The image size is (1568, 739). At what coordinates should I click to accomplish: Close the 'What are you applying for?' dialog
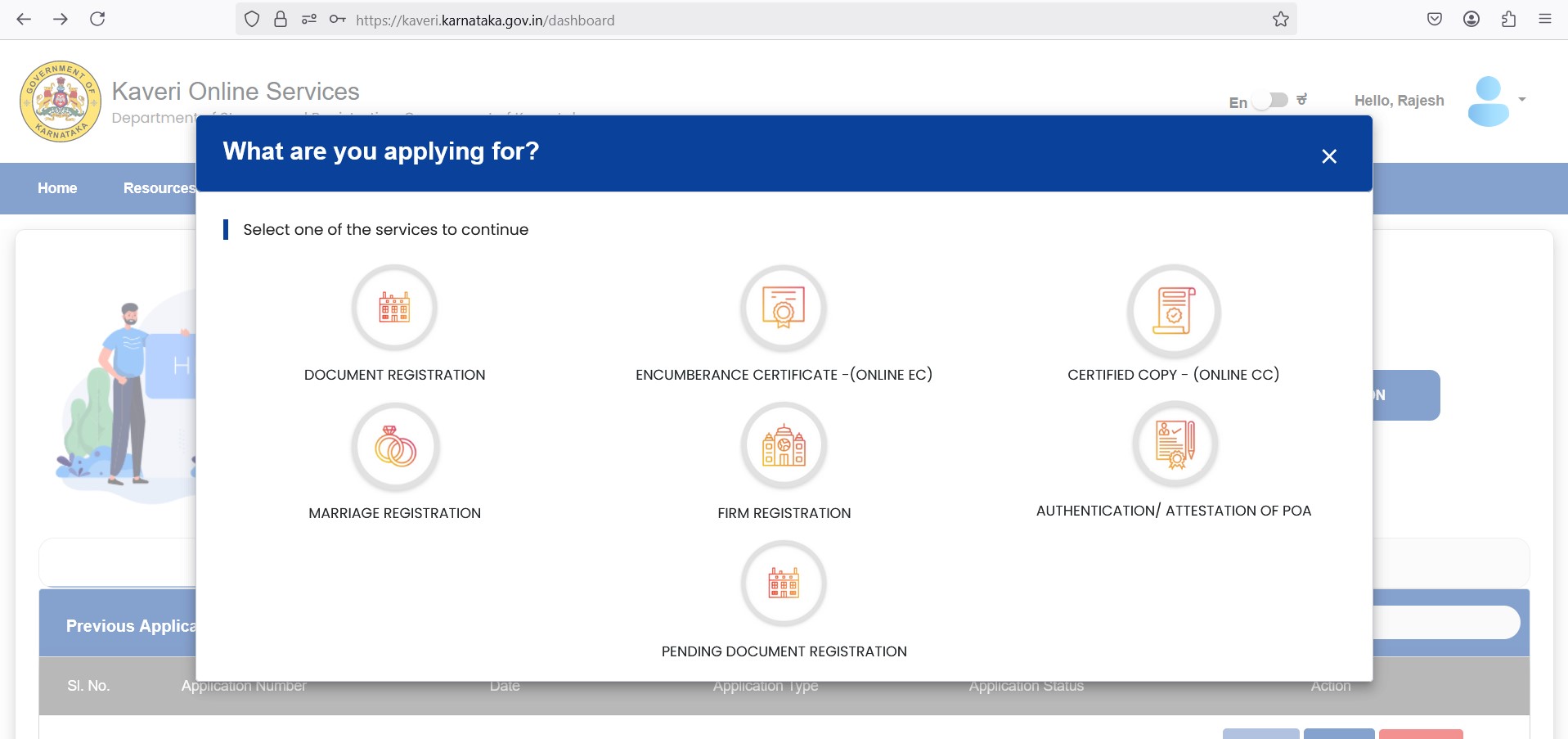point(1329,156)
